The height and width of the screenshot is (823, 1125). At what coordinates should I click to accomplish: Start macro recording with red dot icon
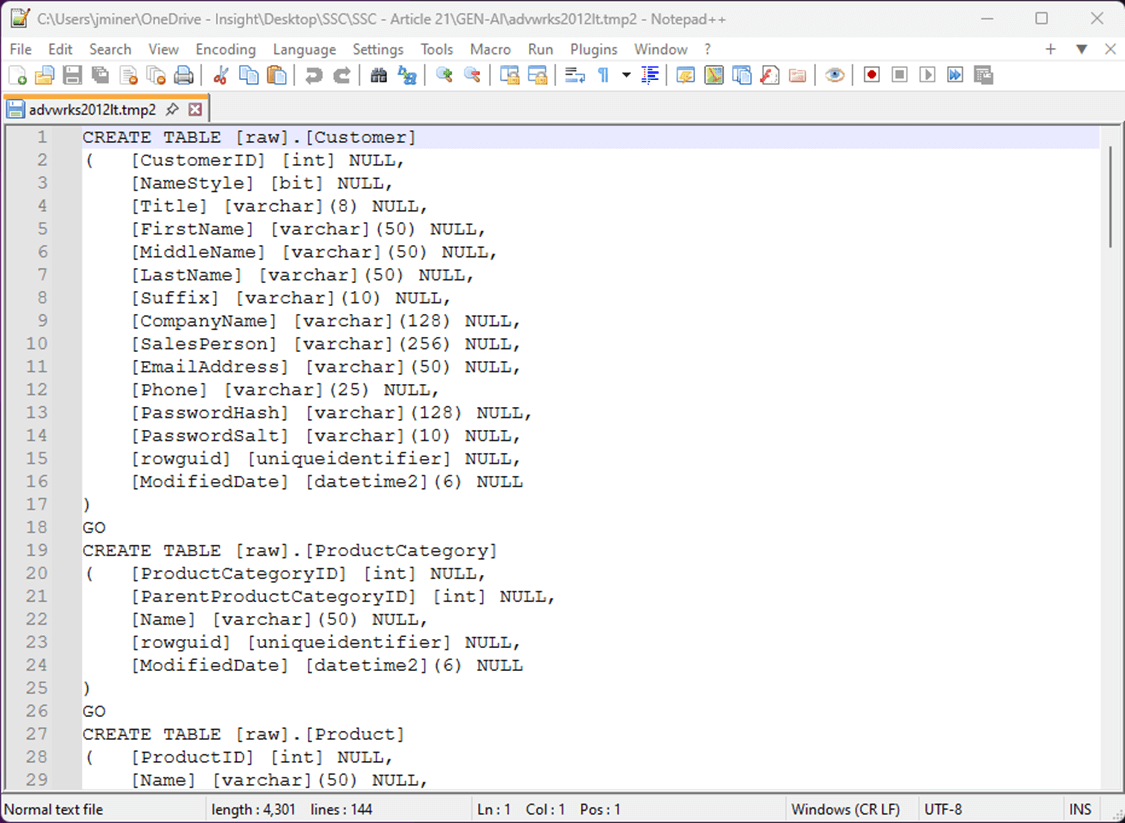click(x=872, y=75)
